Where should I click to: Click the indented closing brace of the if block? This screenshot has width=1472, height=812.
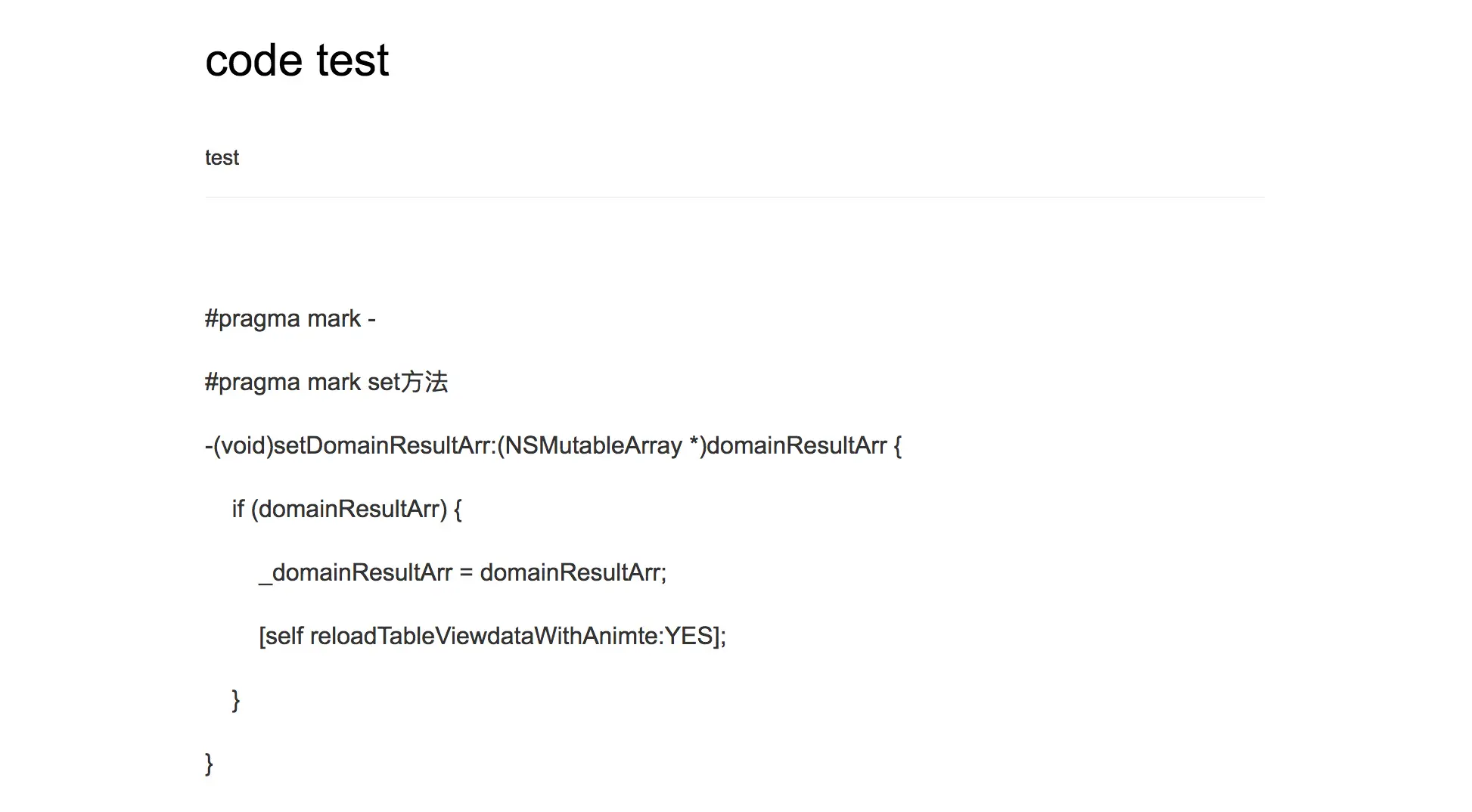[236, 700]
